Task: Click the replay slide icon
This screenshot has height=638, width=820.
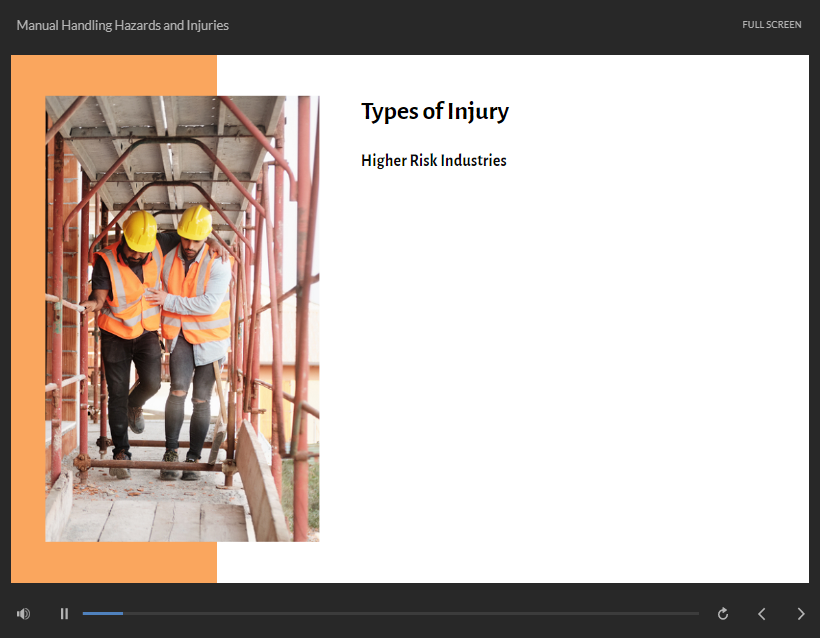Action: (723, 614)
